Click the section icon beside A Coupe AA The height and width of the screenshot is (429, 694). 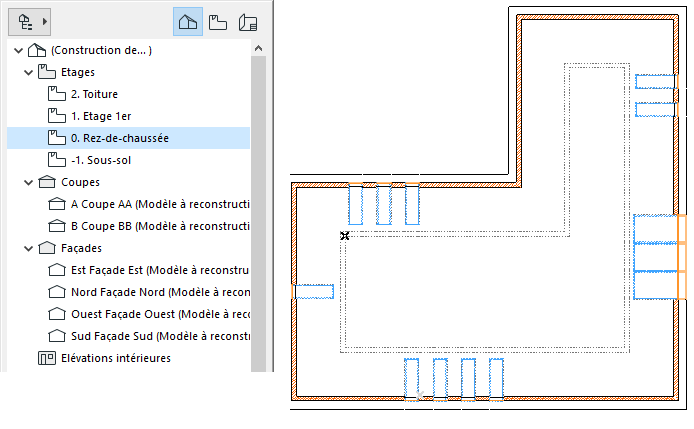57,204
